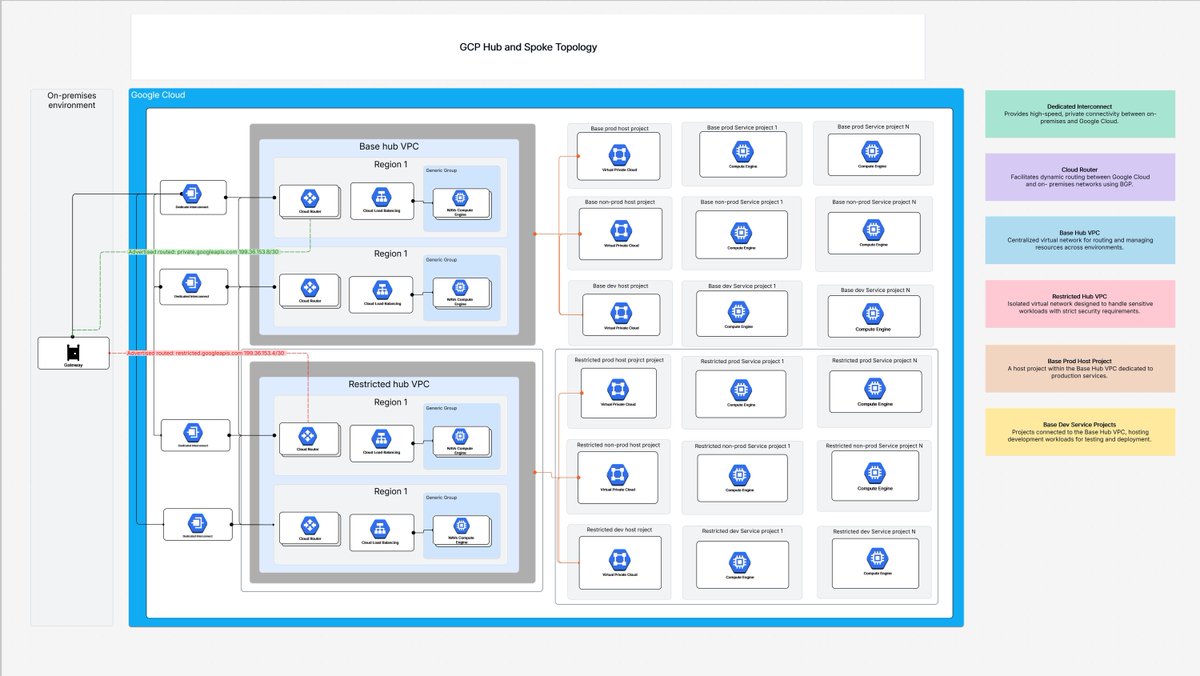Viewport: 1200px width, 676px height.
Task: Click the Base prod host project label
Action: pos(620,128)
